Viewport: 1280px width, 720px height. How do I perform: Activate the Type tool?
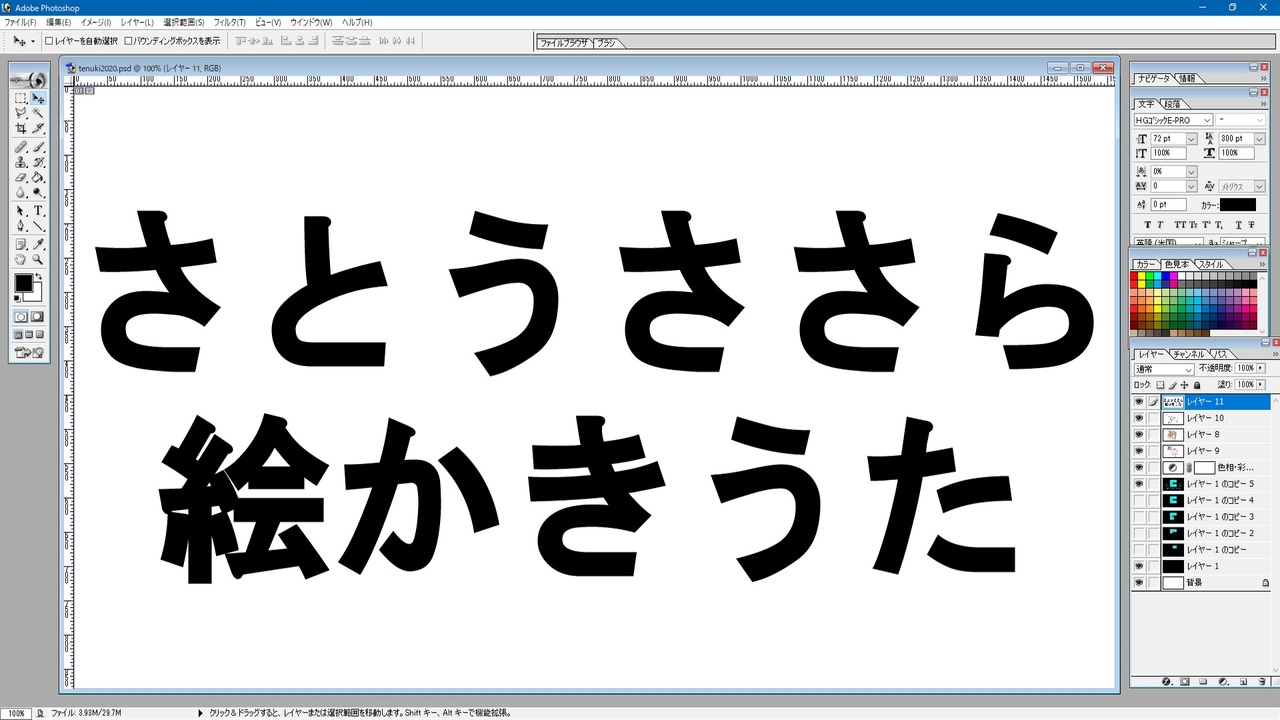[x=38, y=211]
